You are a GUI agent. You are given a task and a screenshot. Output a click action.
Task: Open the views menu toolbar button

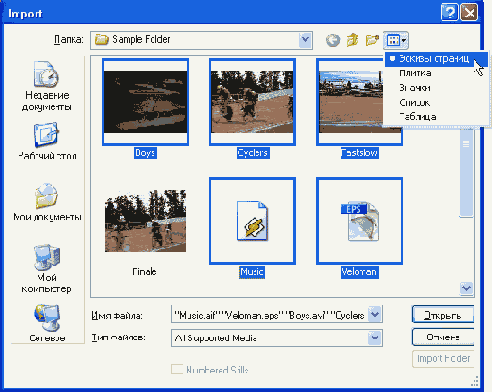396,40
